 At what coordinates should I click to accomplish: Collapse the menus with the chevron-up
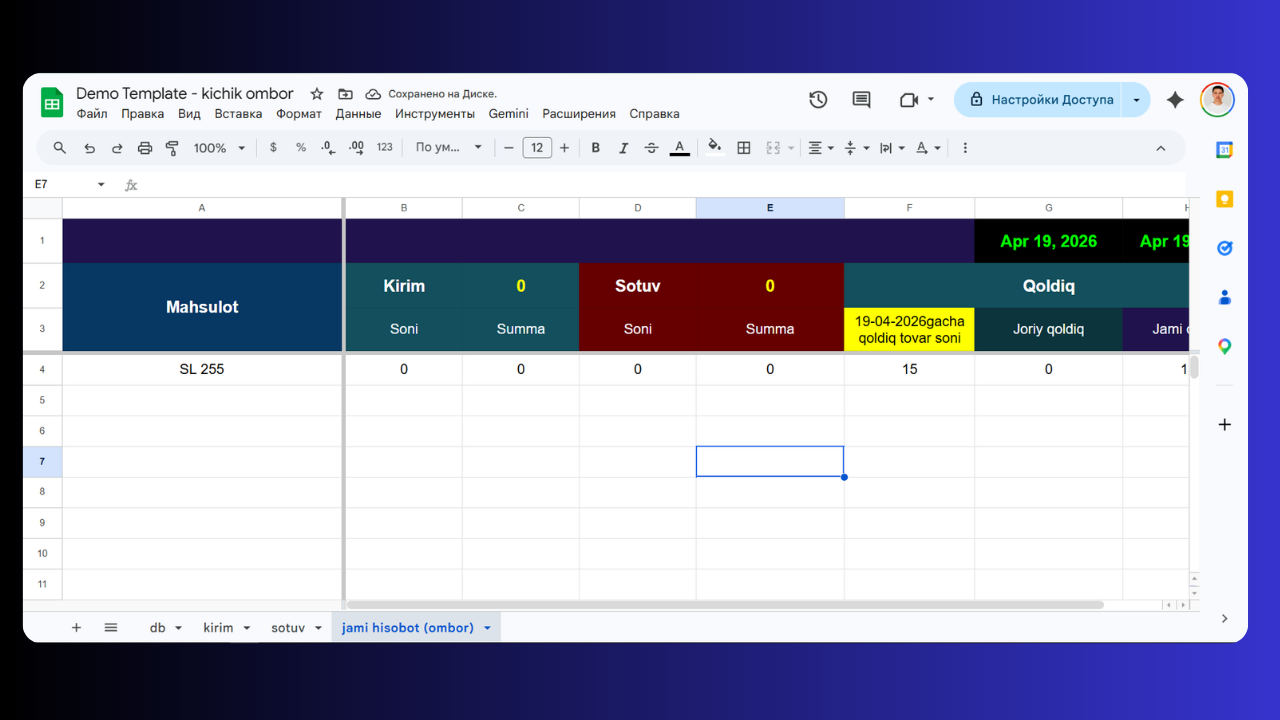tap(1161, 148)
